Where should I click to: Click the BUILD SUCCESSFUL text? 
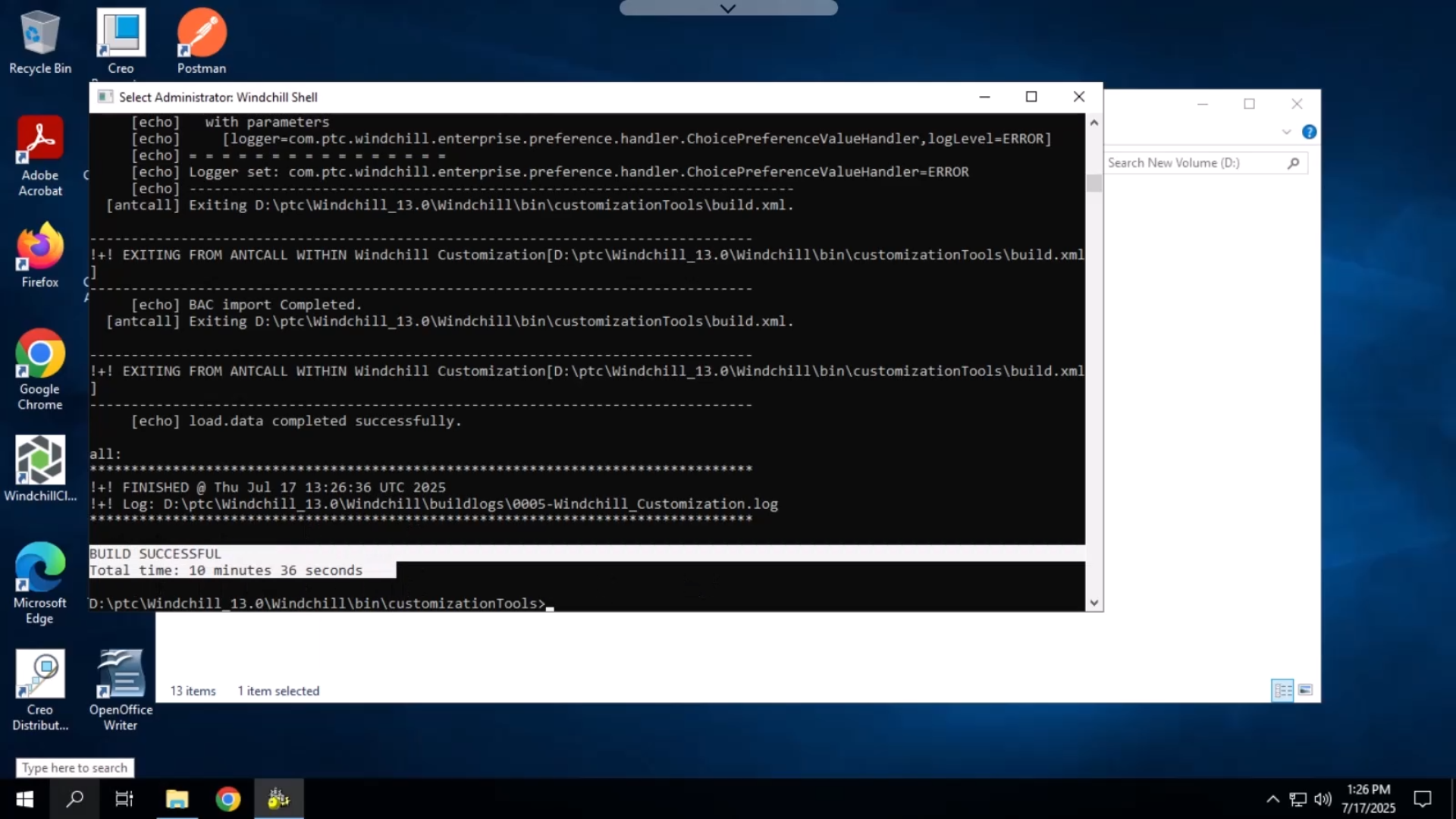tap(155, 554)
